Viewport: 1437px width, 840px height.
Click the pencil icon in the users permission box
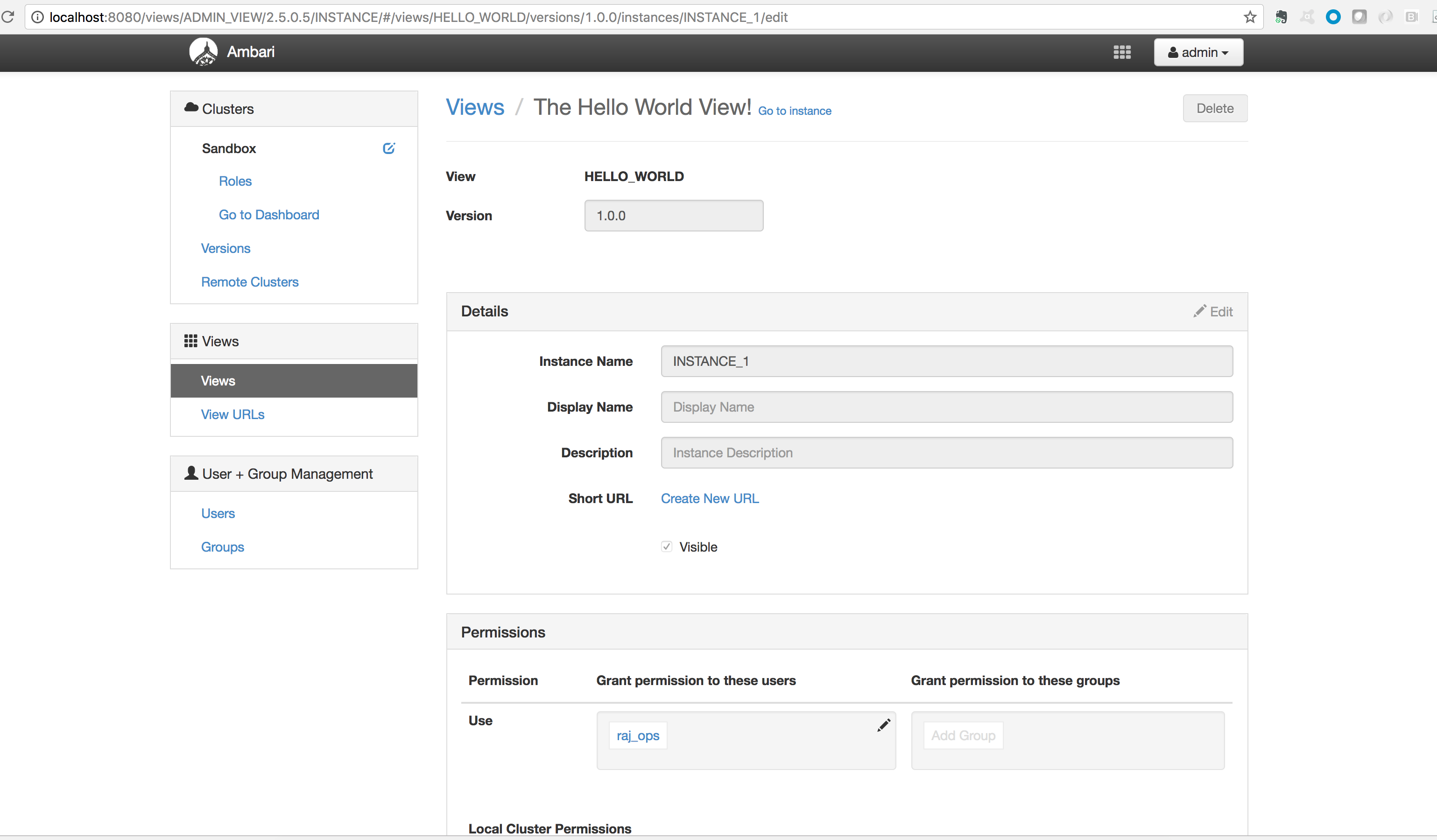click(x=883, y=726)
